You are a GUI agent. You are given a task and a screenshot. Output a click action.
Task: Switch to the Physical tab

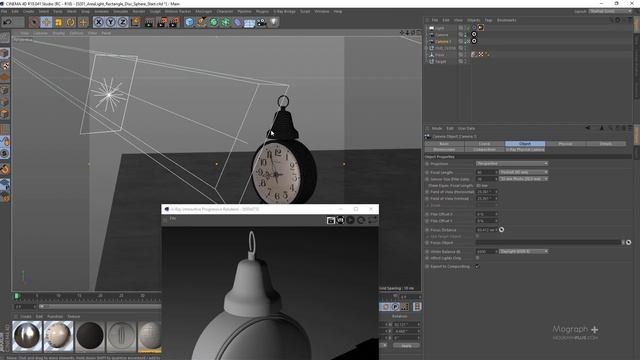tap(565, 144)
